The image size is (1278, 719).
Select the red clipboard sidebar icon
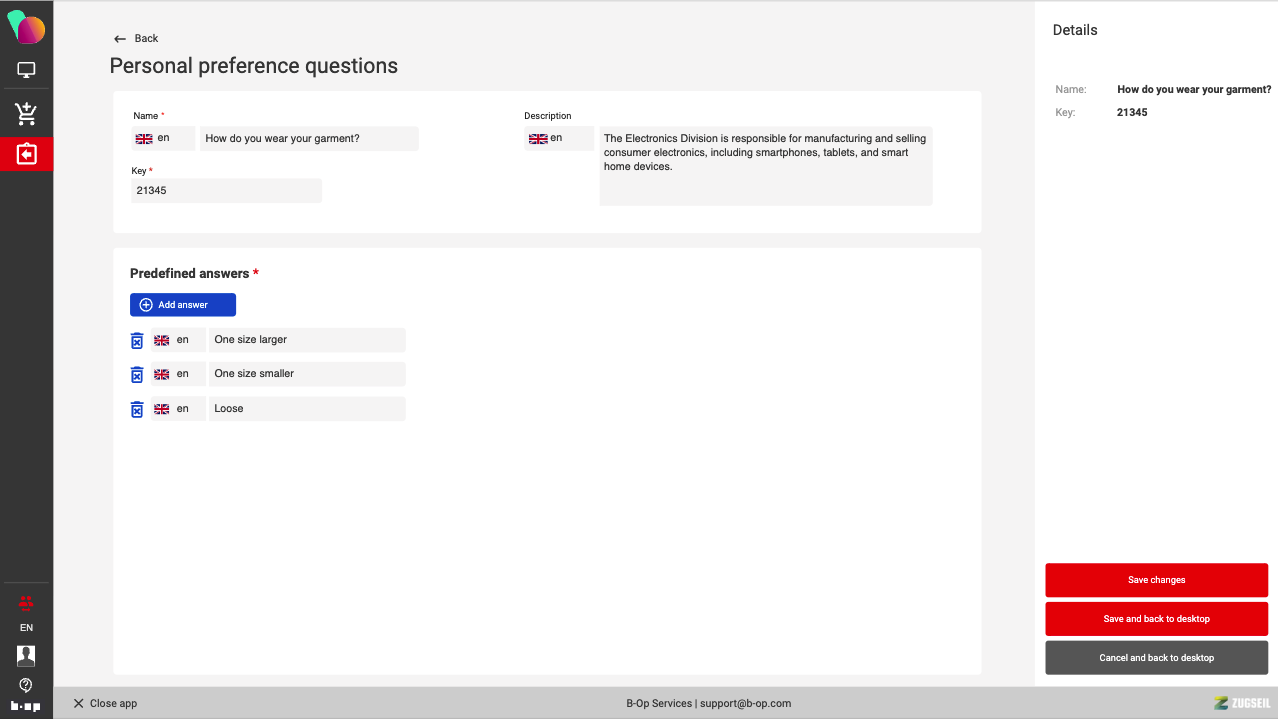click(26, 154)
